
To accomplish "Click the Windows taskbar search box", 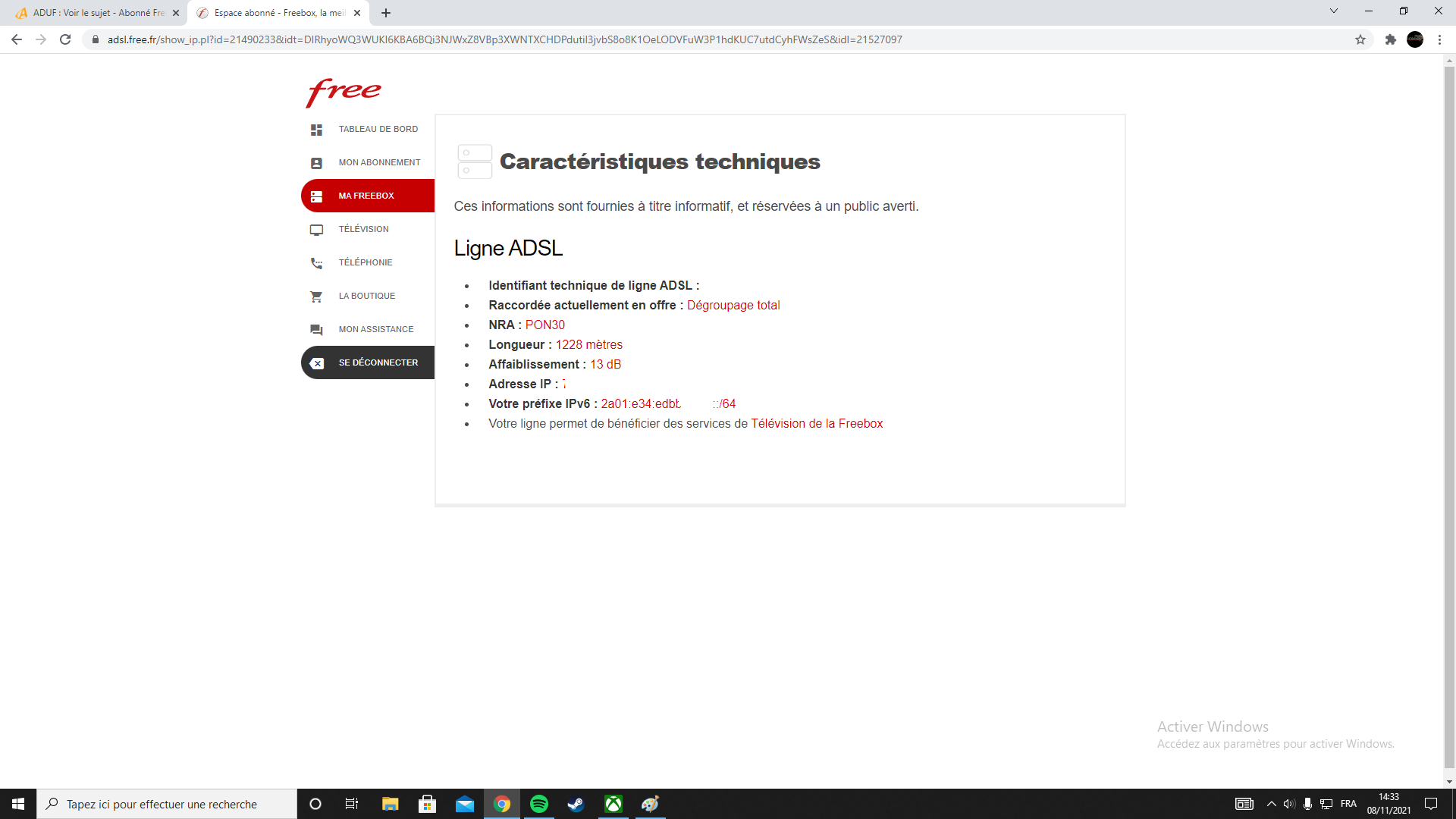I will (x=167, y=804).
